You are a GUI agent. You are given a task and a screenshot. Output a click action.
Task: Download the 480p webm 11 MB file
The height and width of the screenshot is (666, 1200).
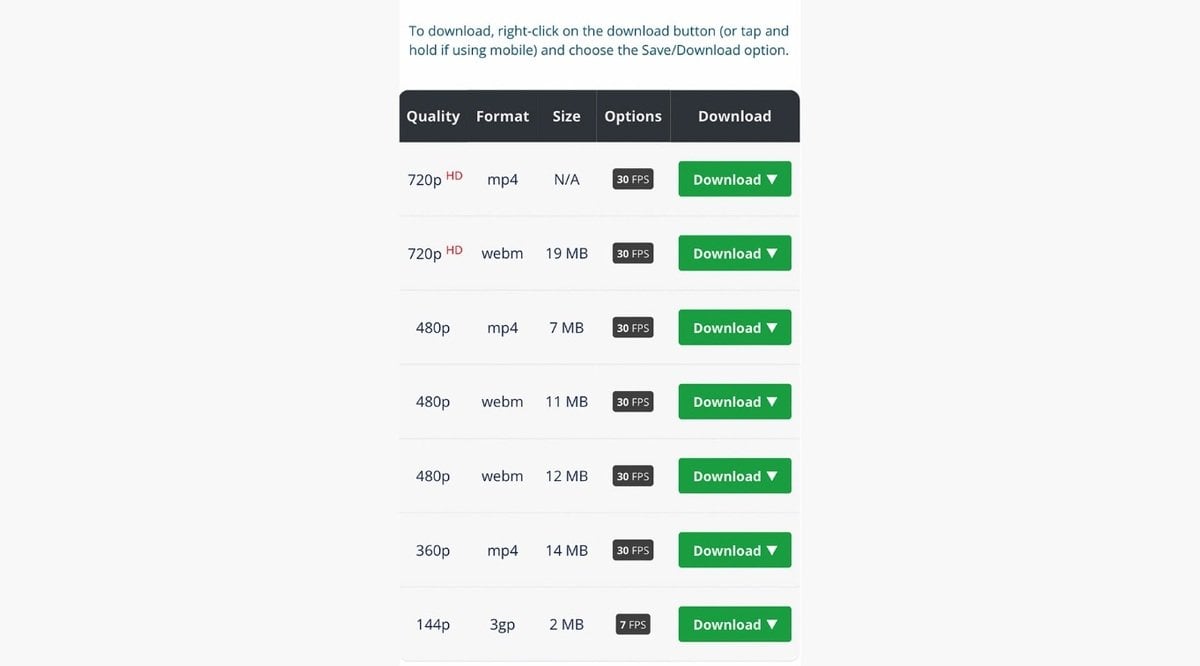click(735, 401)
